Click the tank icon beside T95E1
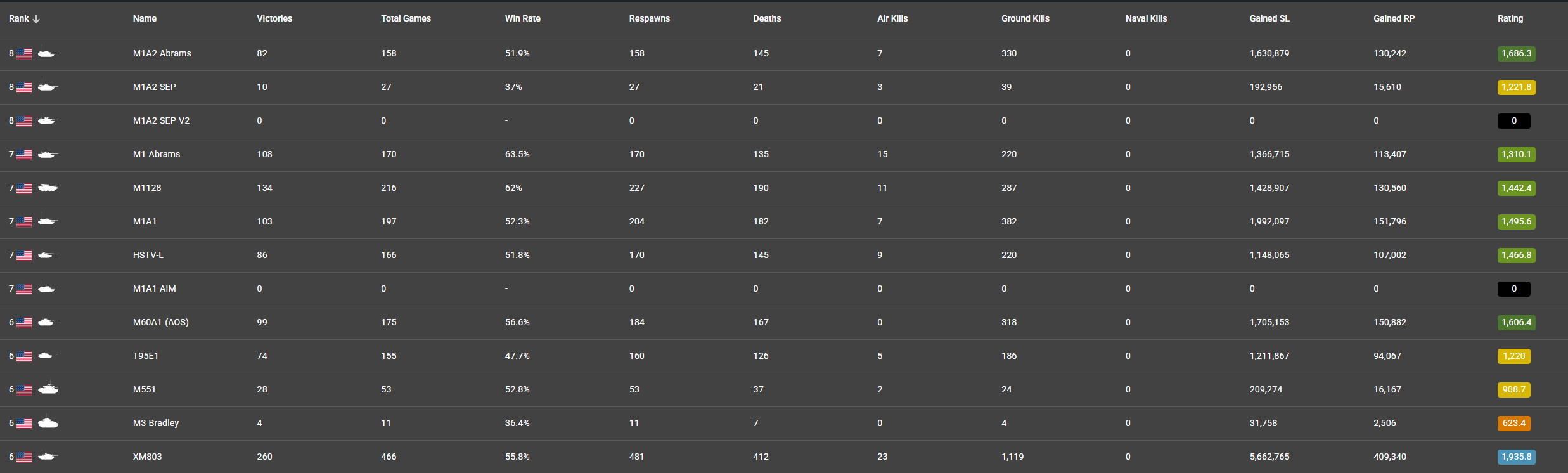1568x473 pixels. pos(48,356)
